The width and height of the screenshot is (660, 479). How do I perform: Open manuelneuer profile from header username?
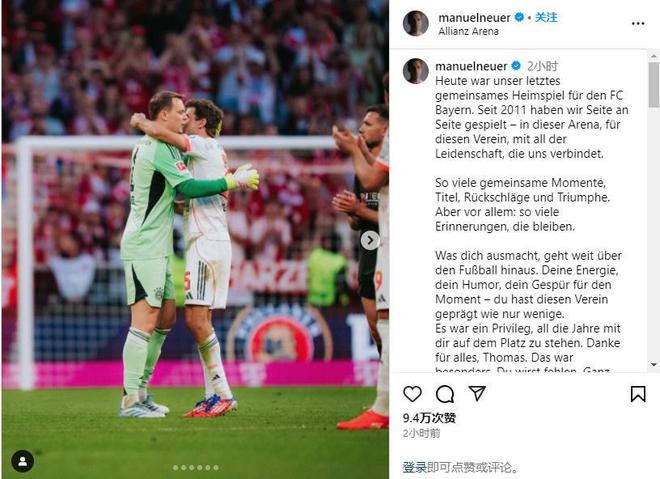[x=474, y=18]
